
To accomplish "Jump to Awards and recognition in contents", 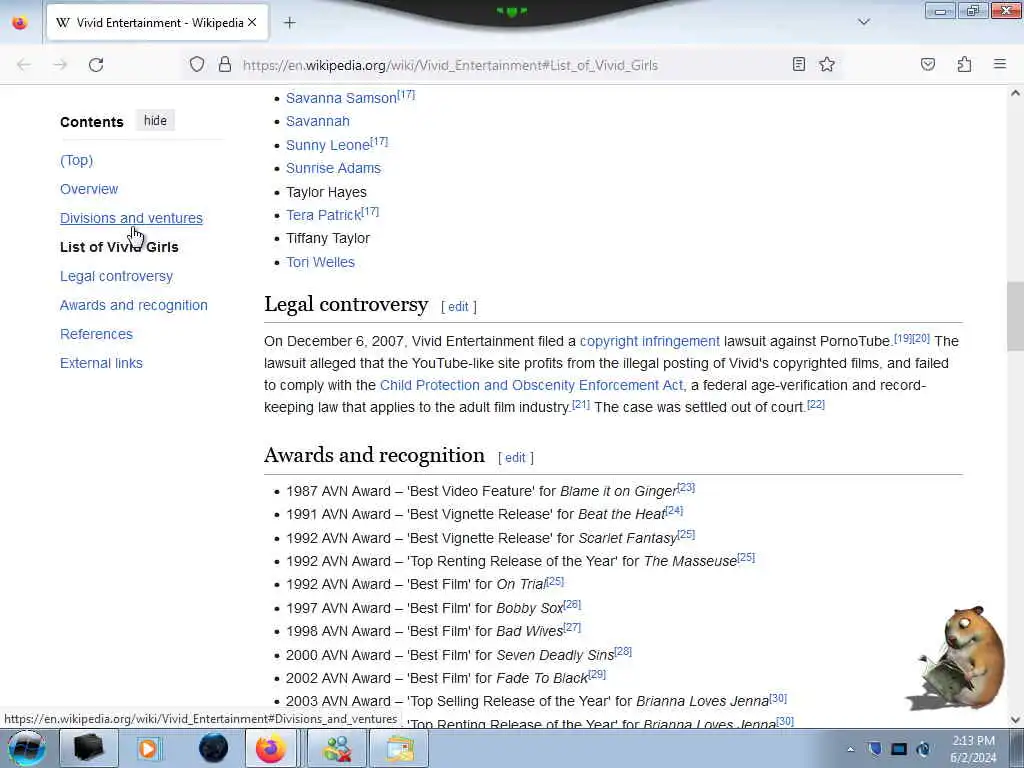I will coord(134,305).
